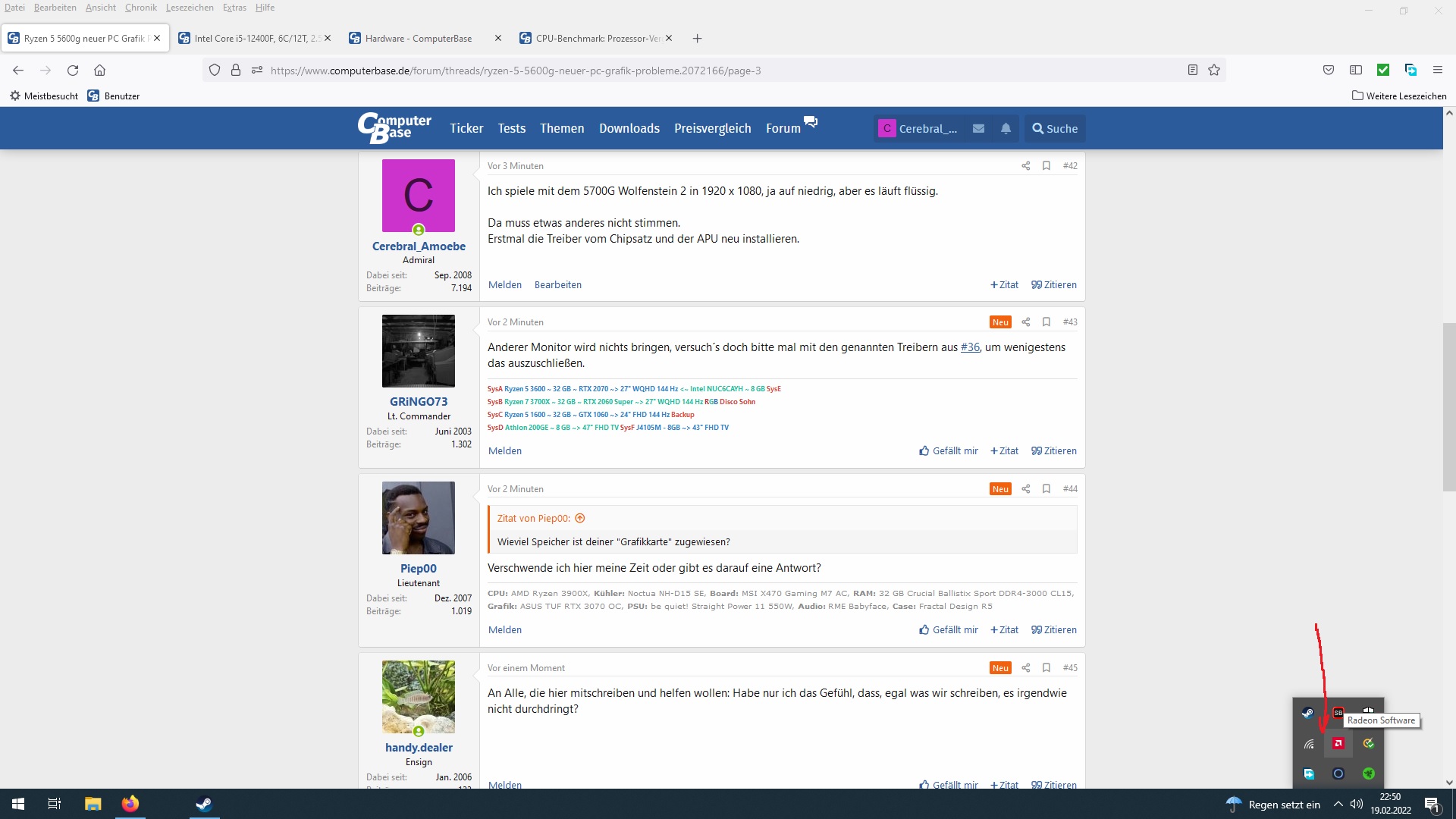Open the Lesezeichen menu

tap(190, 8)
